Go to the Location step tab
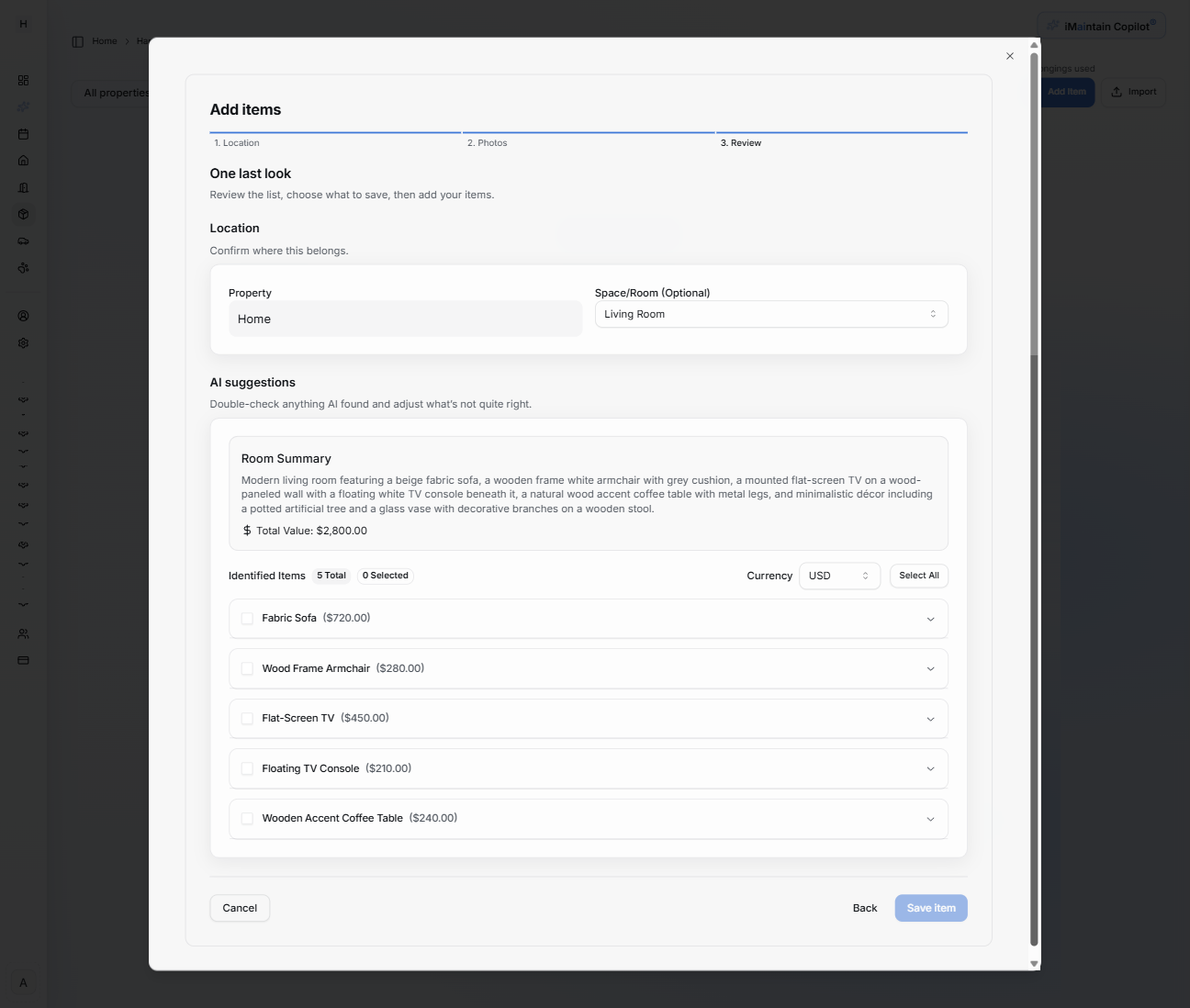The image size is (1190, 1008). (237, 142)
